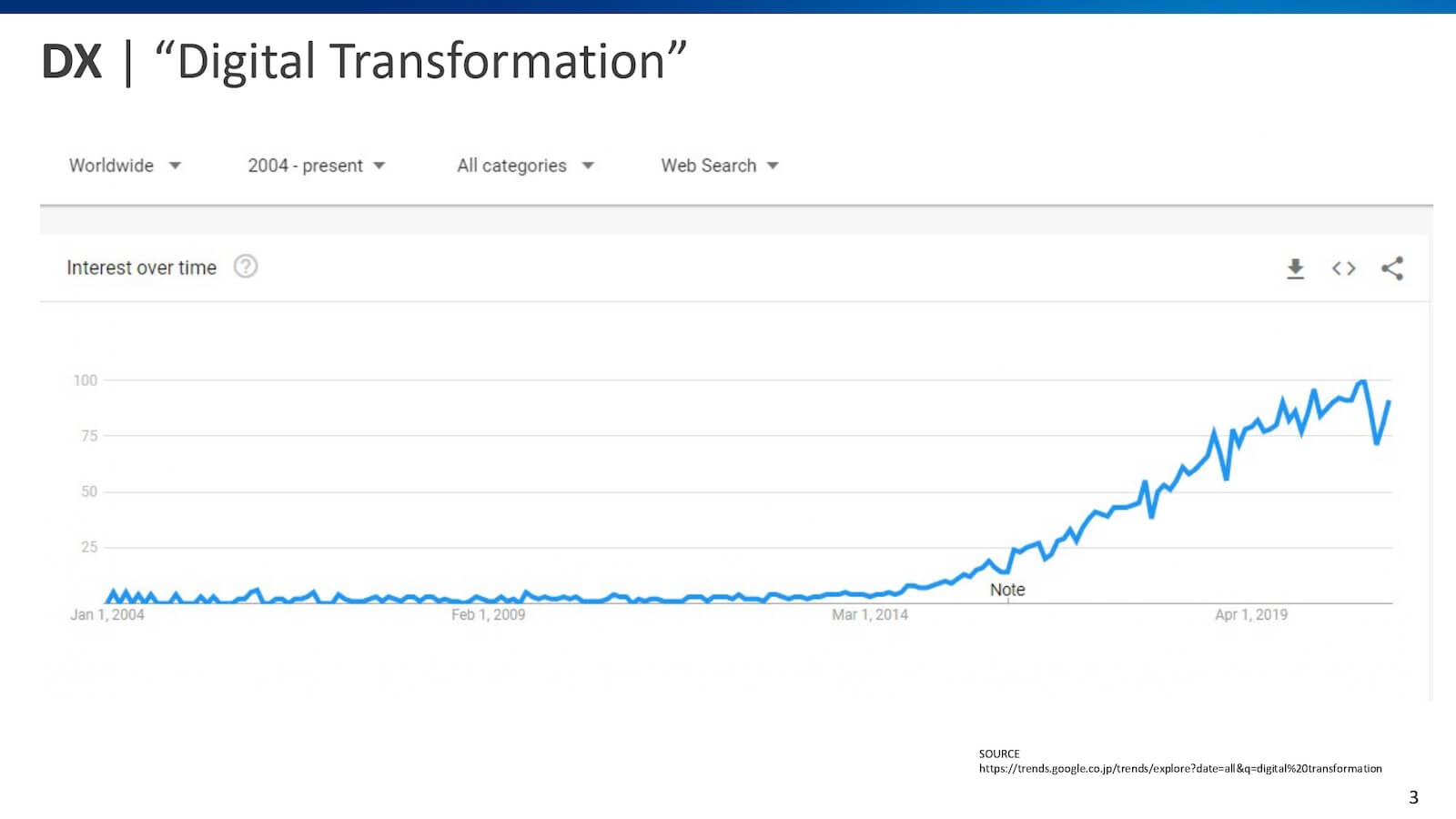Image resolution: width=1456 pixels, height=819 pixels.
Task: Open the Google Trends source URL
Action: 1178,769
